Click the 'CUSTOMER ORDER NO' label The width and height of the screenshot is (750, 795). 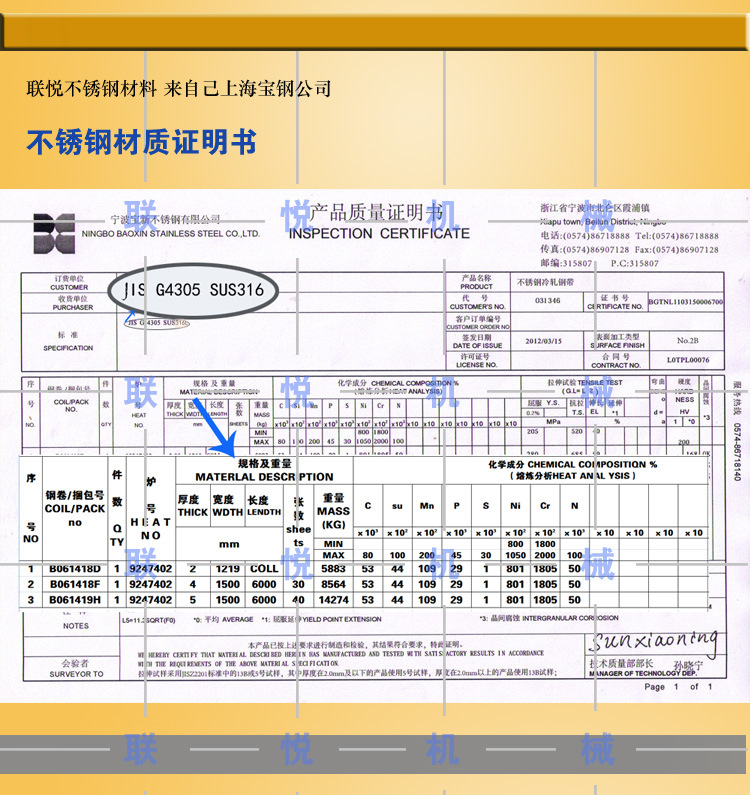478,327
